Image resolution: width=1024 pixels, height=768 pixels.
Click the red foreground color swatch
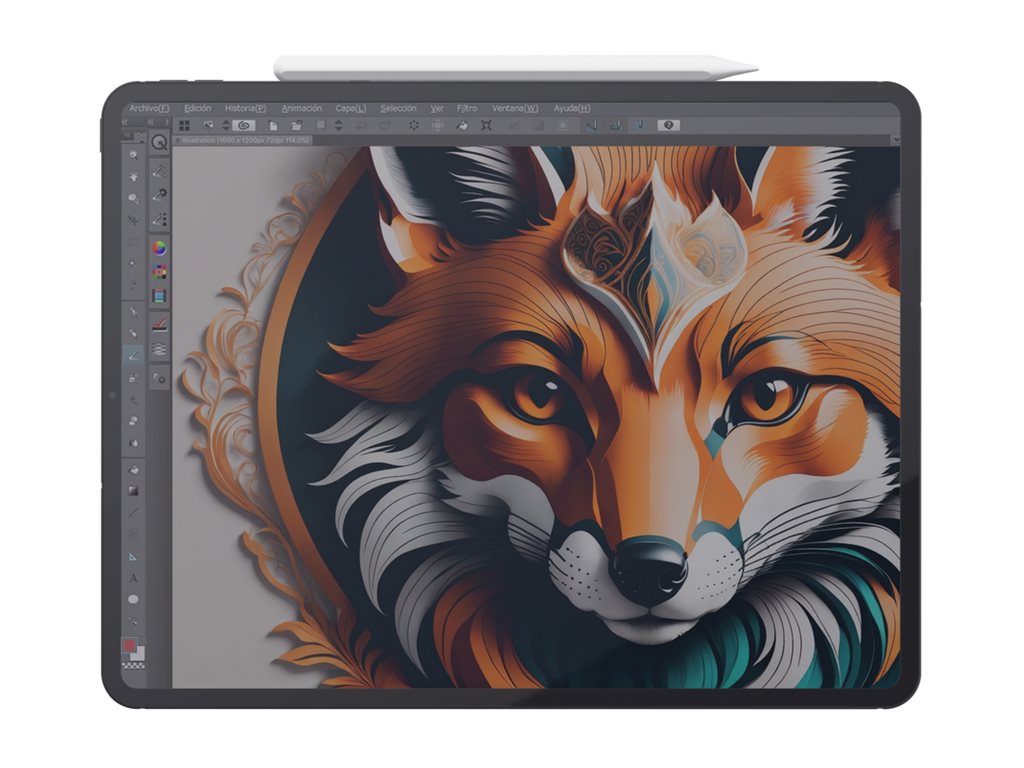pos(129,645)
